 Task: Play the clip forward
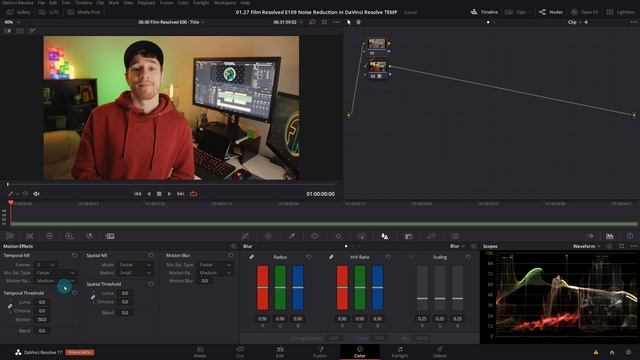pos(169,194)
